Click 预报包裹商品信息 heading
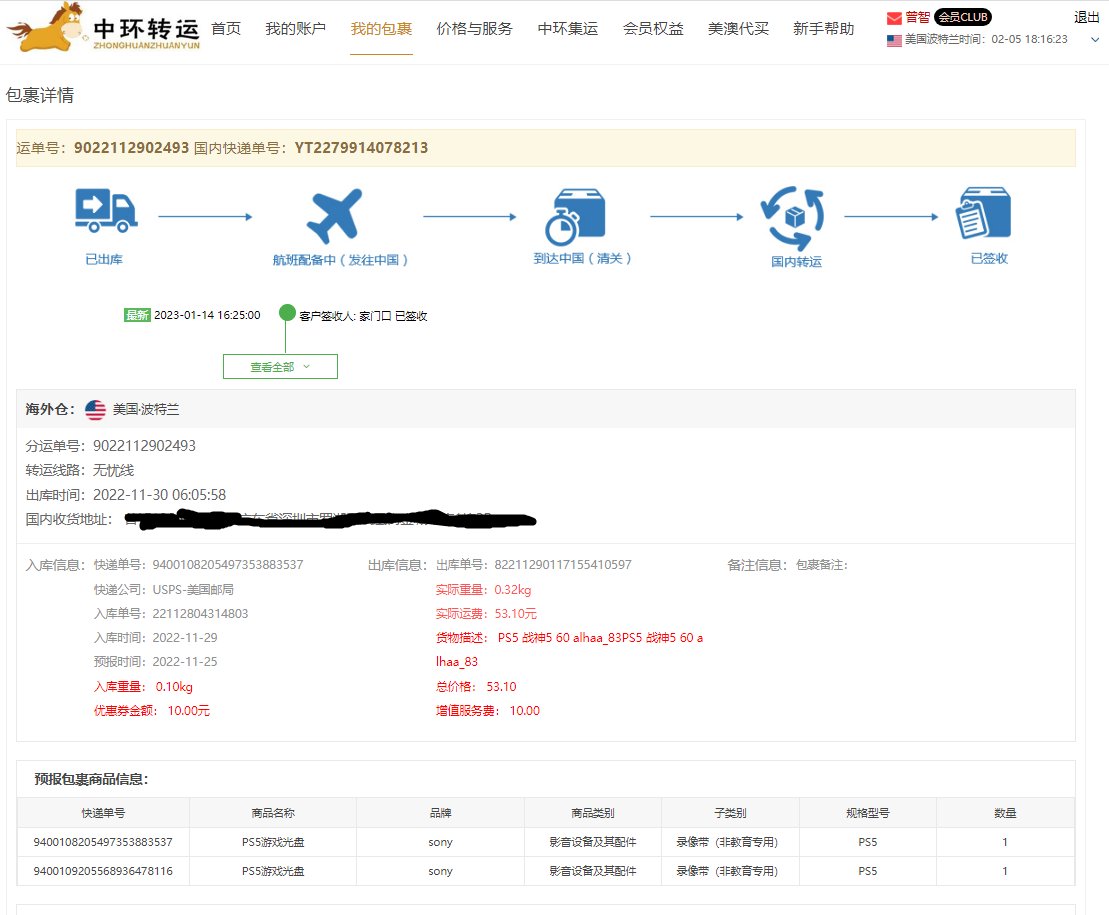The height and width of the screenshot is (915, 1109). tap(91, 779)
